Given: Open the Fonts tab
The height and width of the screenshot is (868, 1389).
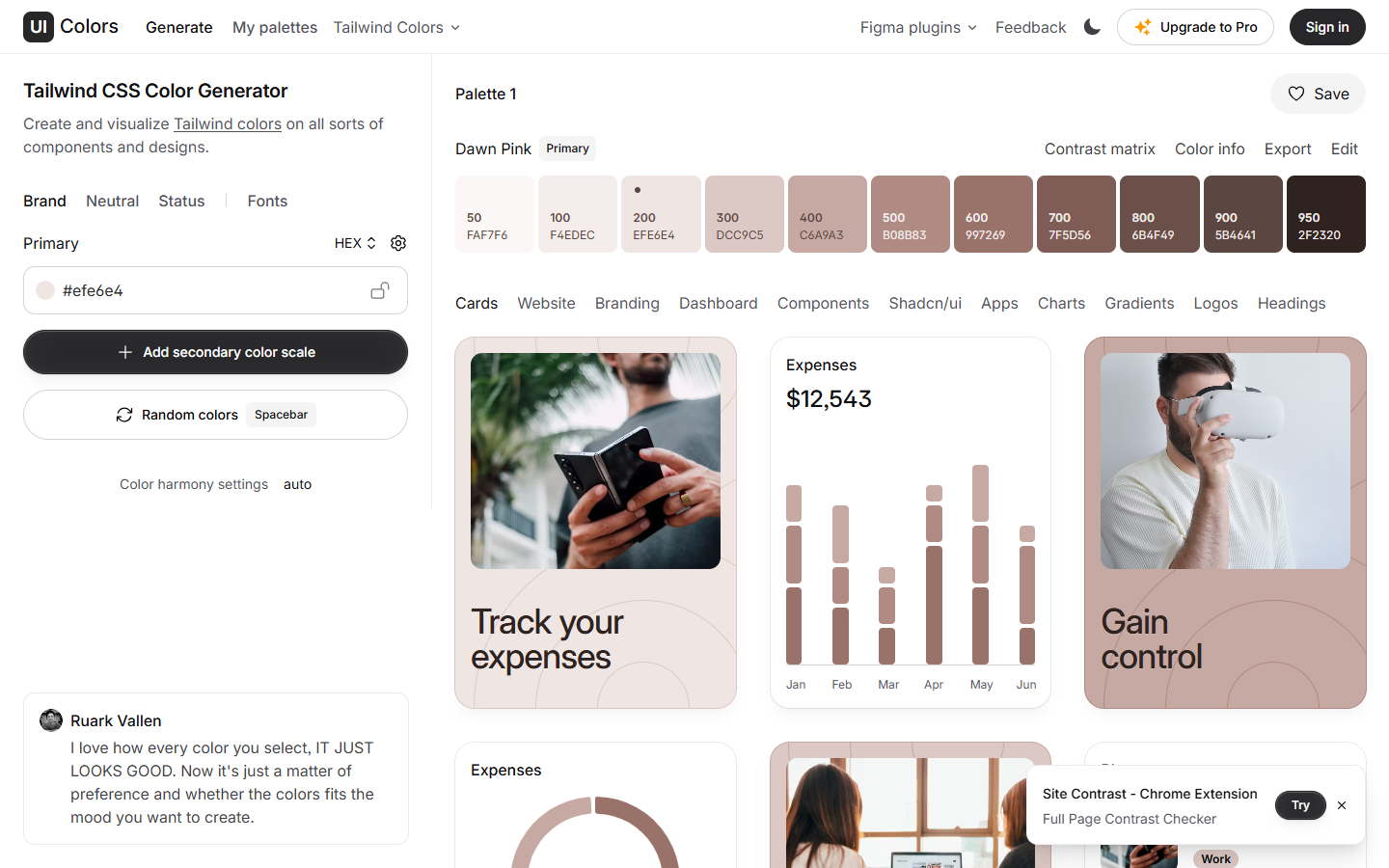Looking at the screenshot, I should (x=267, y=201).
